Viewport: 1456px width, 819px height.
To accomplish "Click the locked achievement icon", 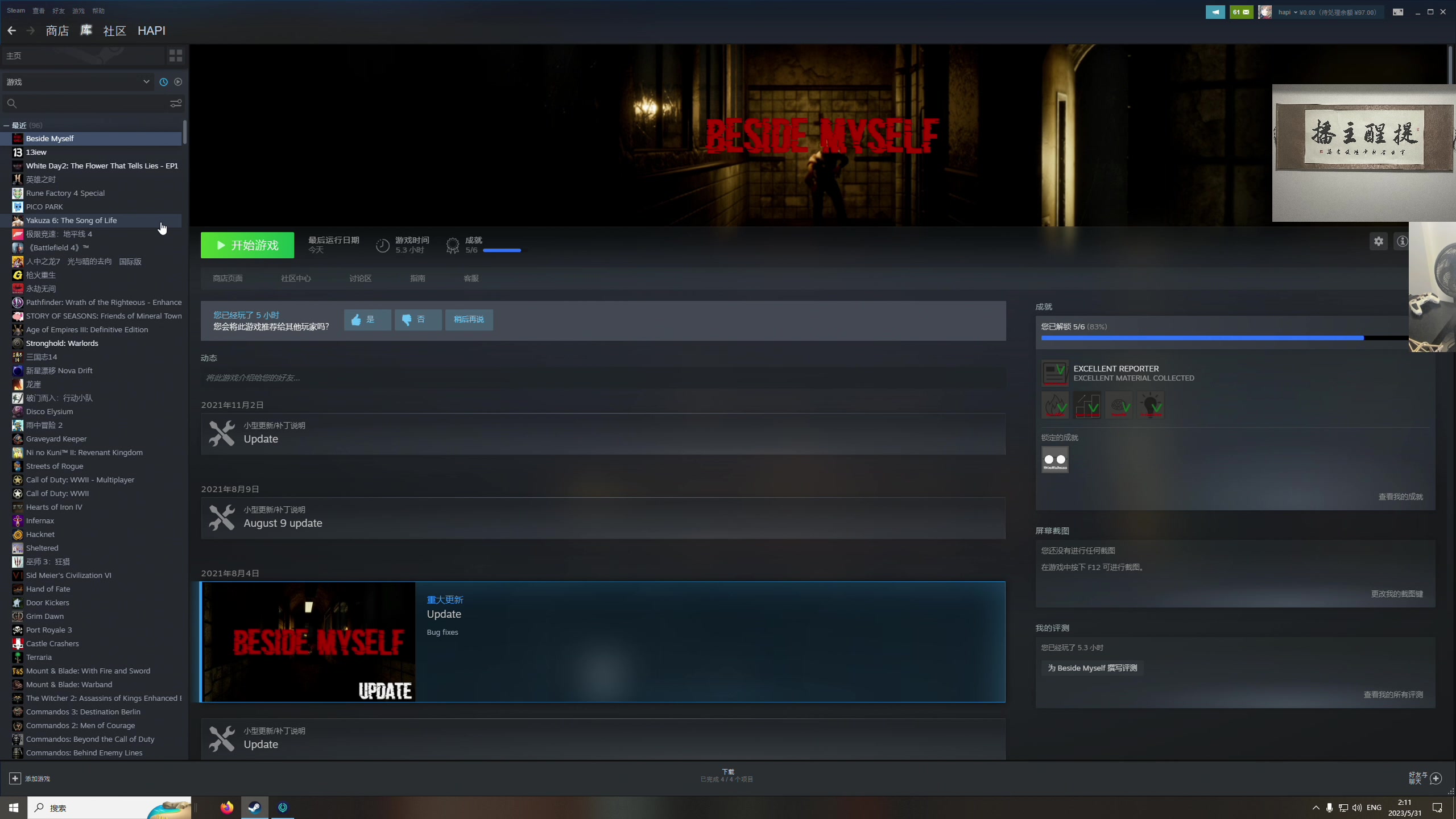I will tap(1055, 460).
